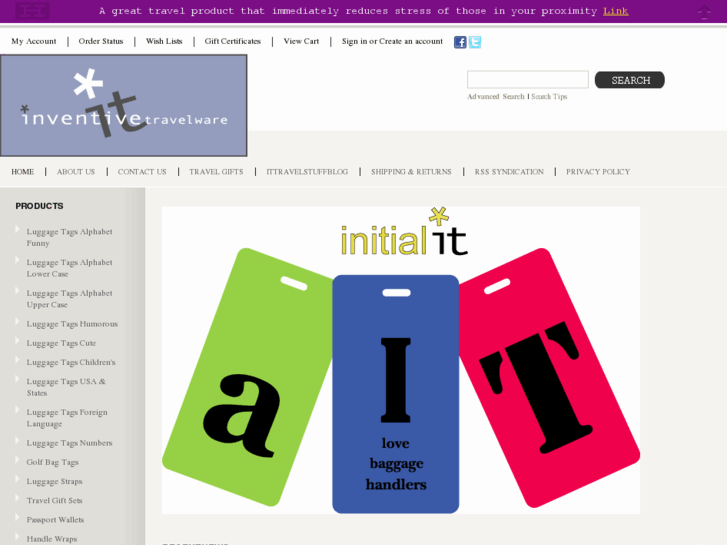Click the up arrow in purple banner

click(x=704, y=12)
